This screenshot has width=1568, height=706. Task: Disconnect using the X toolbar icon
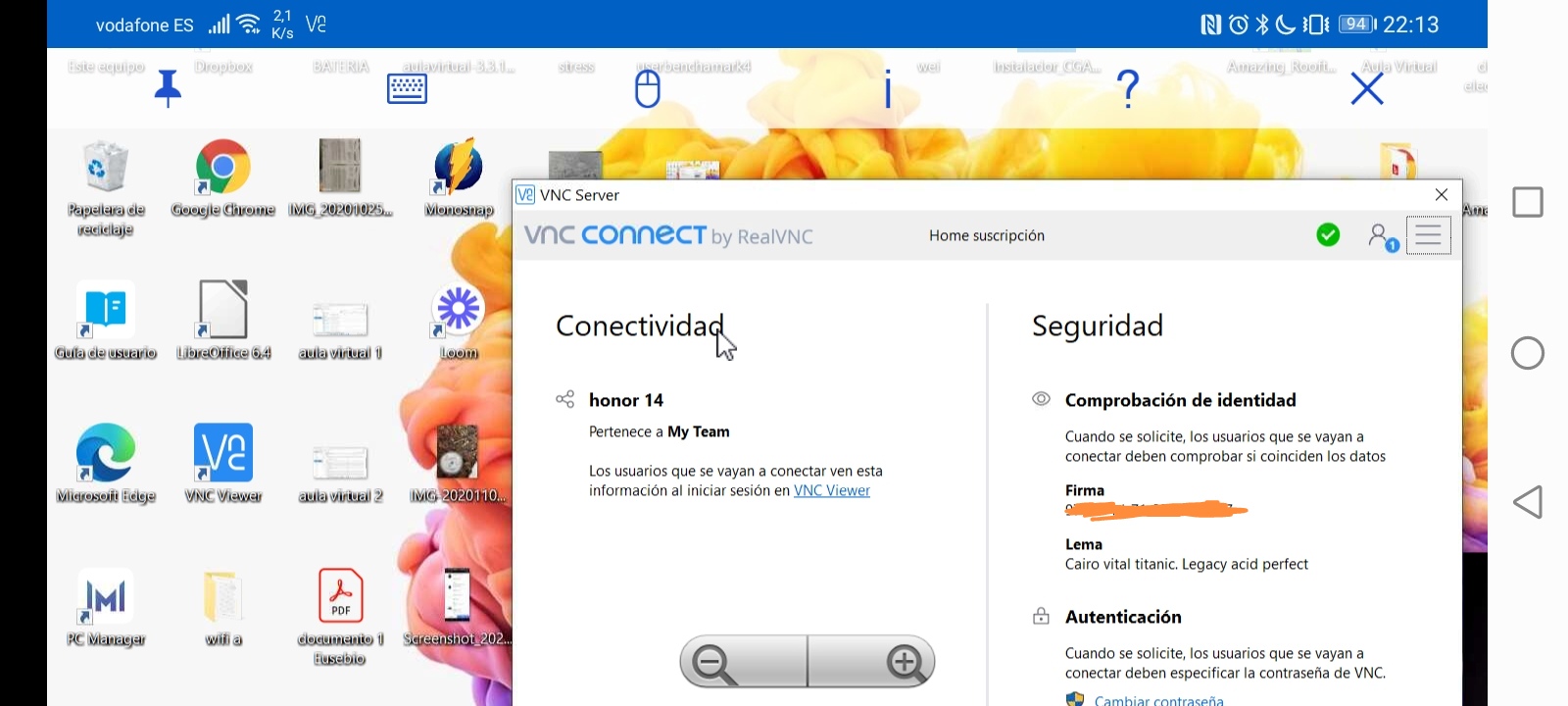[1367, 89]
